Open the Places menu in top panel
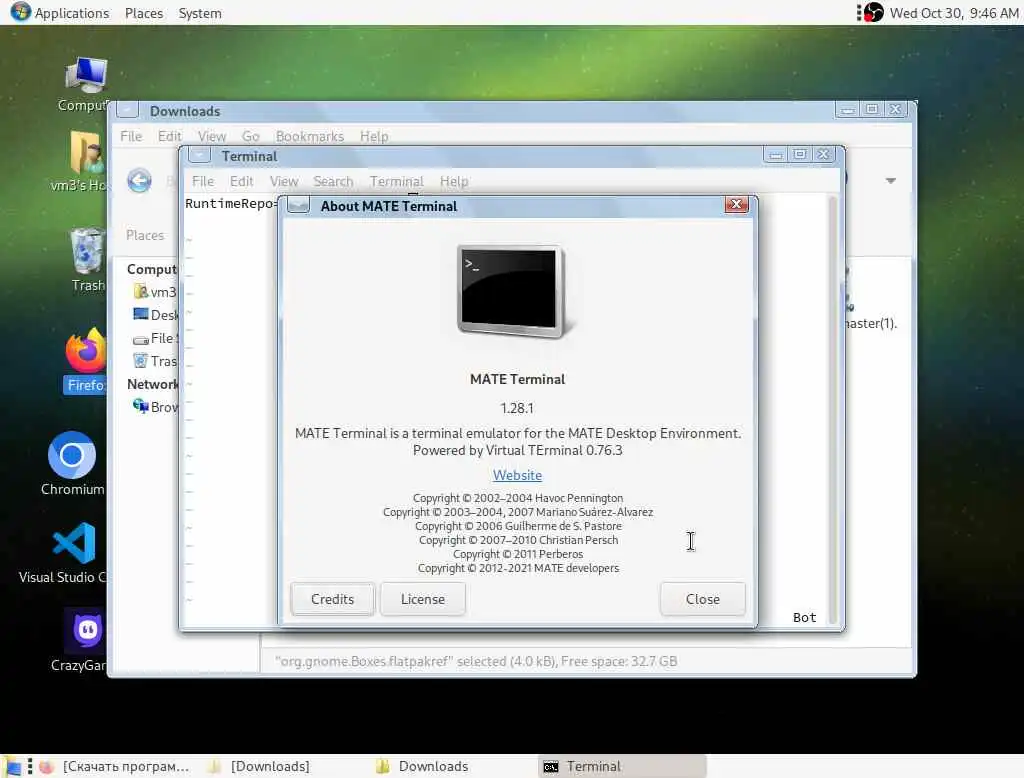1024x778 pixels. click(144, 13)
